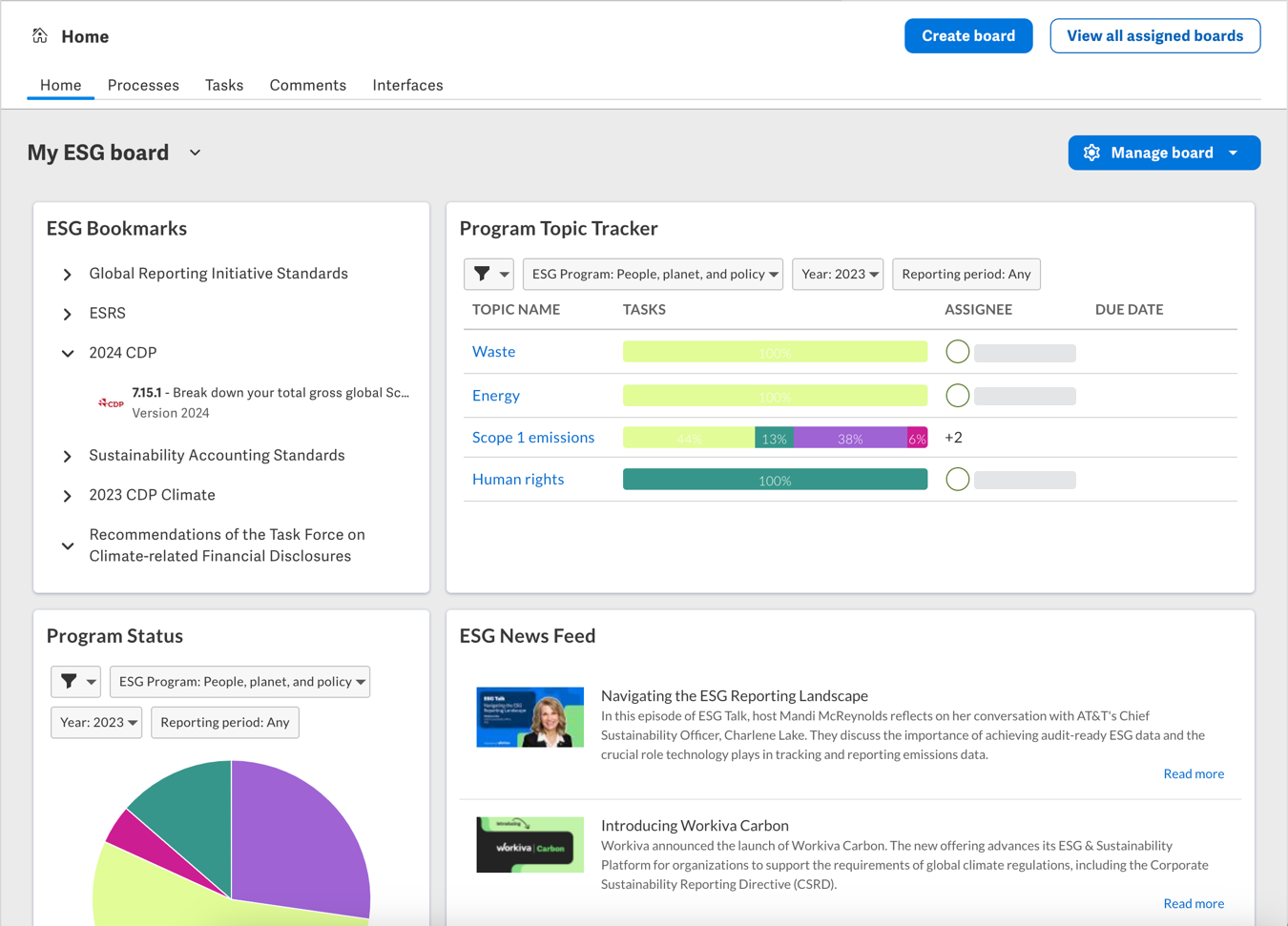This screenshot has width=1288, height=926.
Task: Click Read more for Navigating the ESG Reporting Landscape
Action: click(x=1194, y=773)
